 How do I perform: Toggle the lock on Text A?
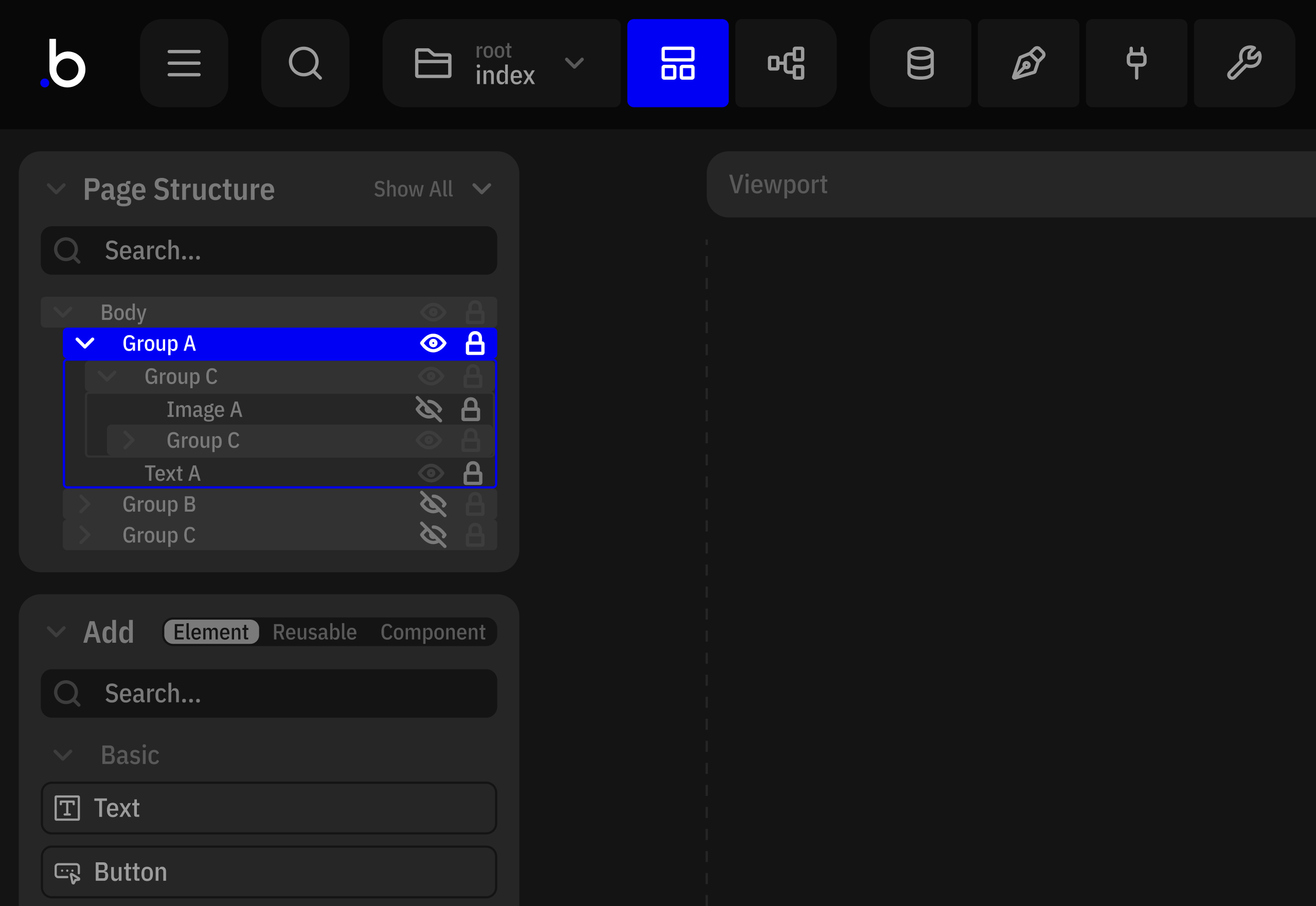click(473, 474)
